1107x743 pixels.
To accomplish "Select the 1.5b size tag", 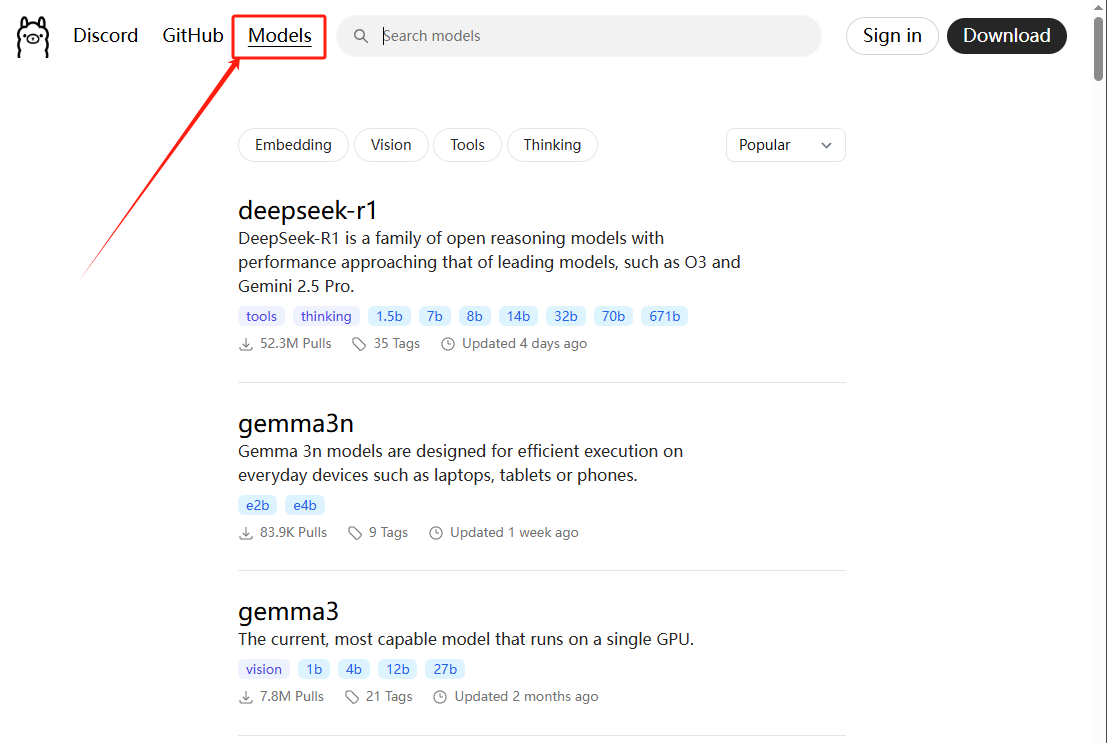I will coord(389,316).
